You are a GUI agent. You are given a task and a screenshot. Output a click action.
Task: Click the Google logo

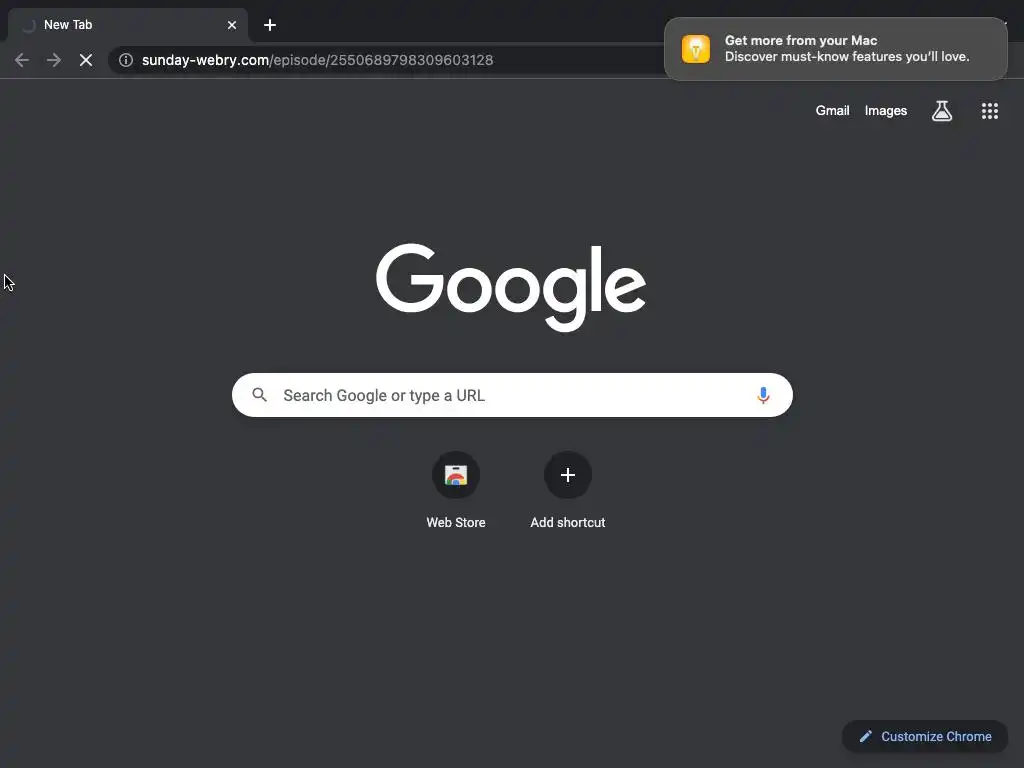[x=511, y=287]
